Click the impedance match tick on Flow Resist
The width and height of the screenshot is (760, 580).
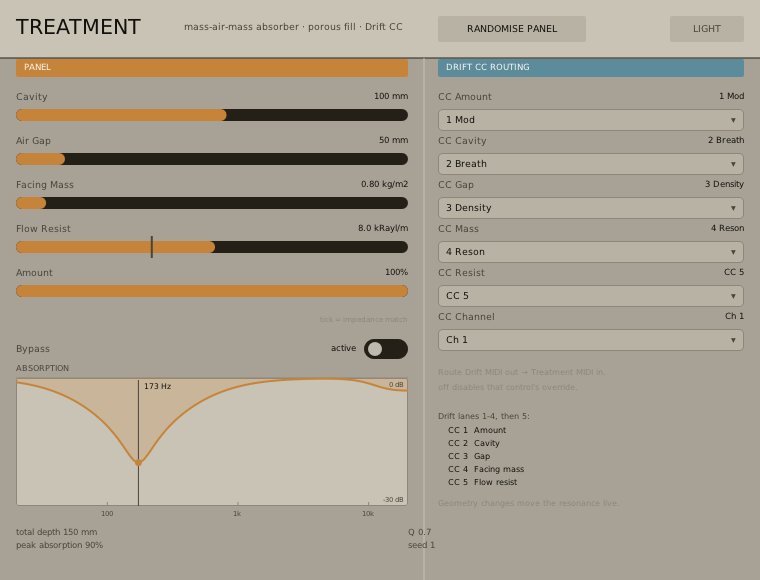tap(152, 247)
